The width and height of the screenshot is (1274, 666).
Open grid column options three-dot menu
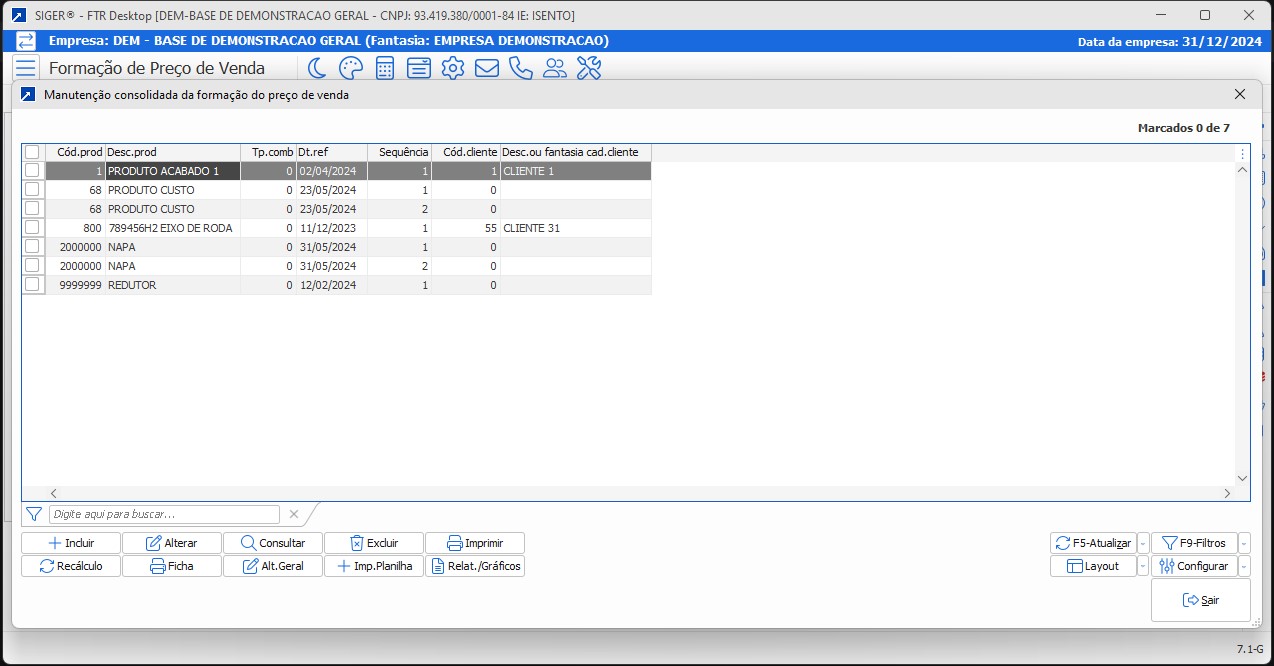tap(1243, 154)
